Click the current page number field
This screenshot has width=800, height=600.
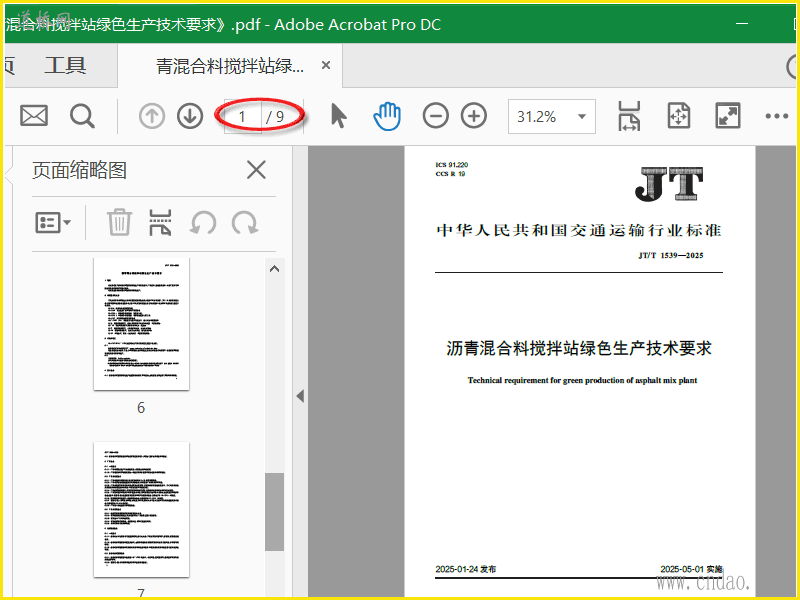[x=243, y=117]
